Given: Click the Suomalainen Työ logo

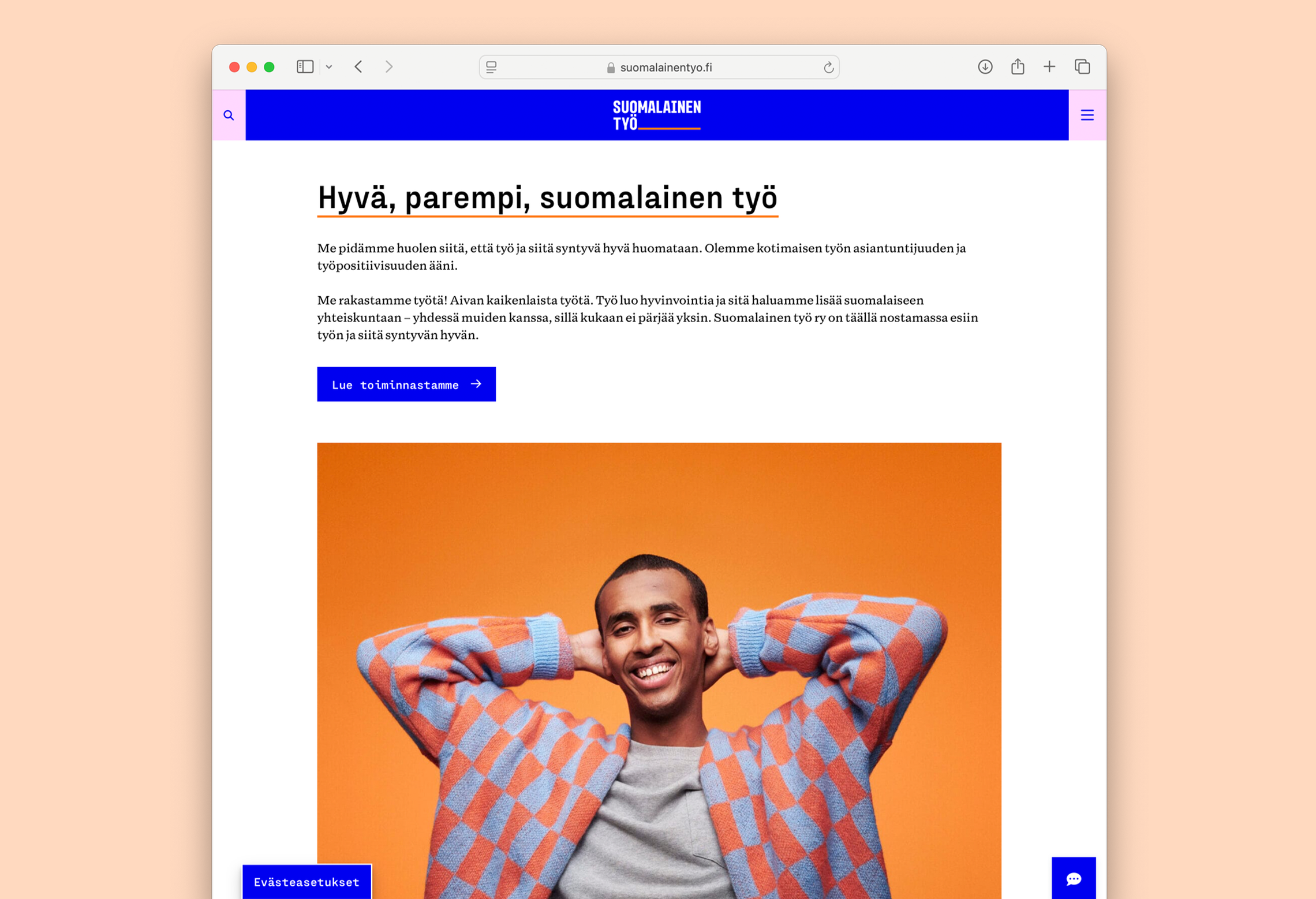Looking at the screenshot, I should [657, 115].
